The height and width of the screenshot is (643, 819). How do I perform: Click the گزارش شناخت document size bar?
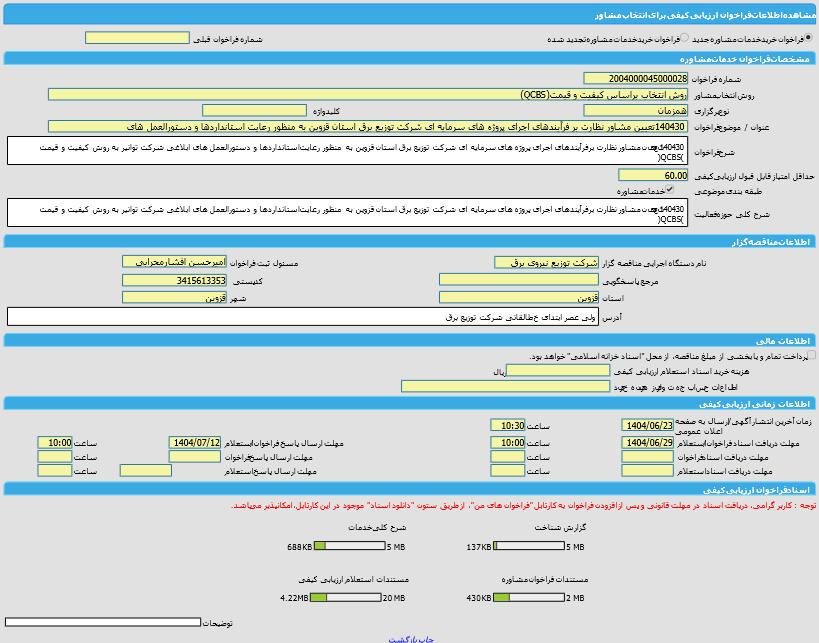[529, 547]
